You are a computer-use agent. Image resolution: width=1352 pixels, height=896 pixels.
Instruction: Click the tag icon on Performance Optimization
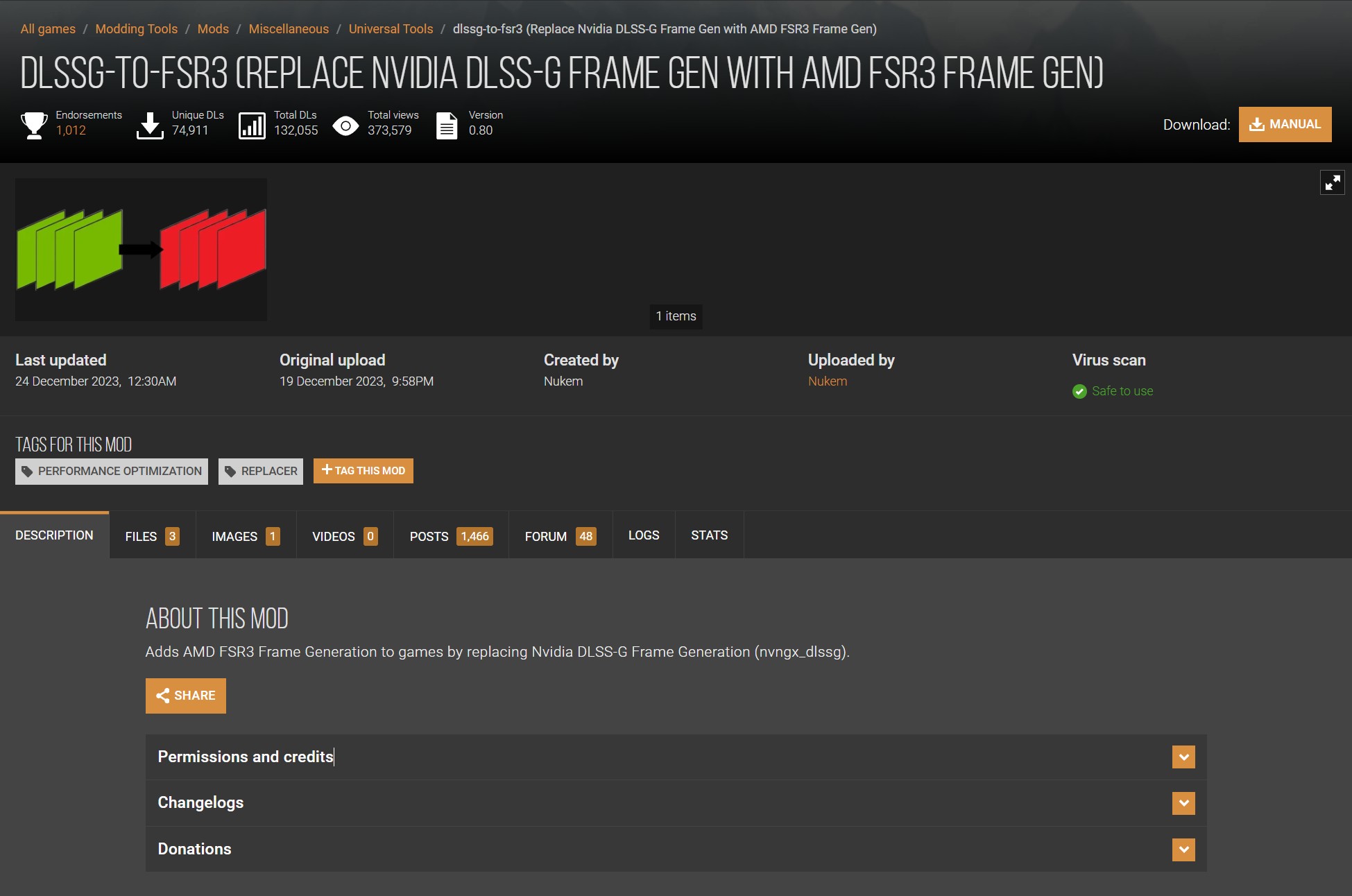(27, 472)
